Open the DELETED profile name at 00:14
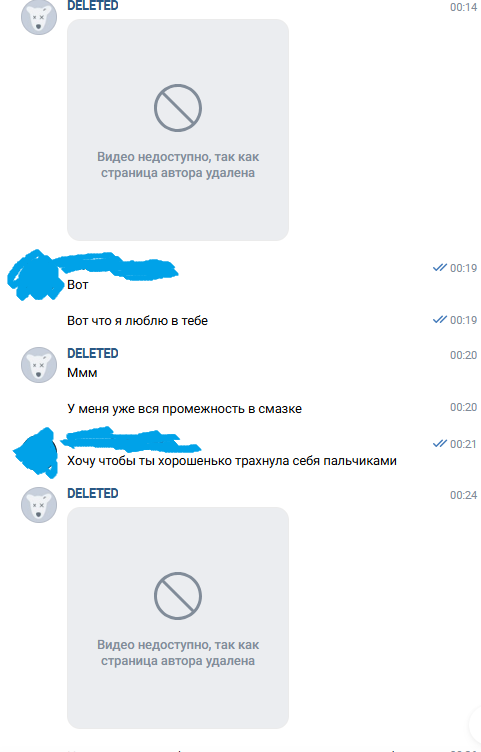 point(93,6)
